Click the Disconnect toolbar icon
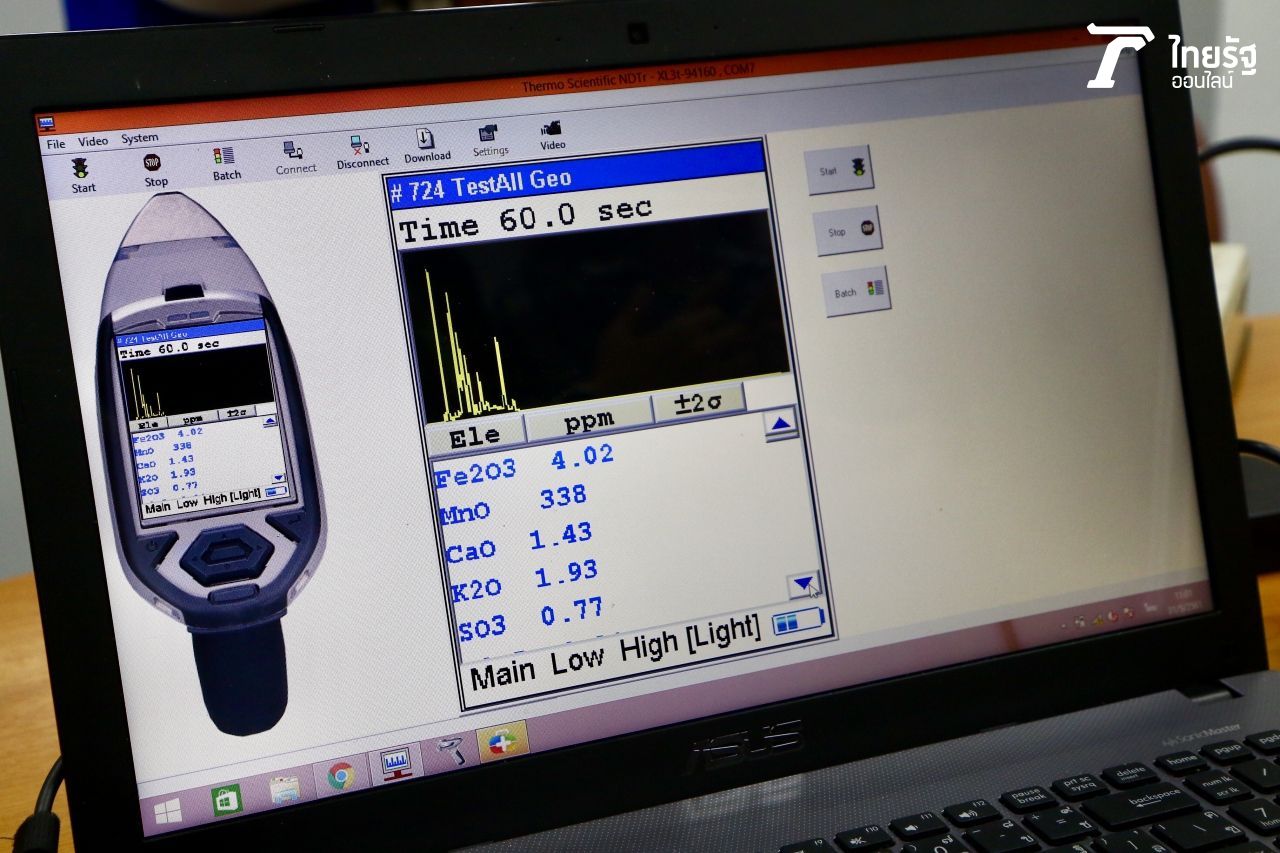The width and height of the screenshot is (1280, 853). (361, 146)
